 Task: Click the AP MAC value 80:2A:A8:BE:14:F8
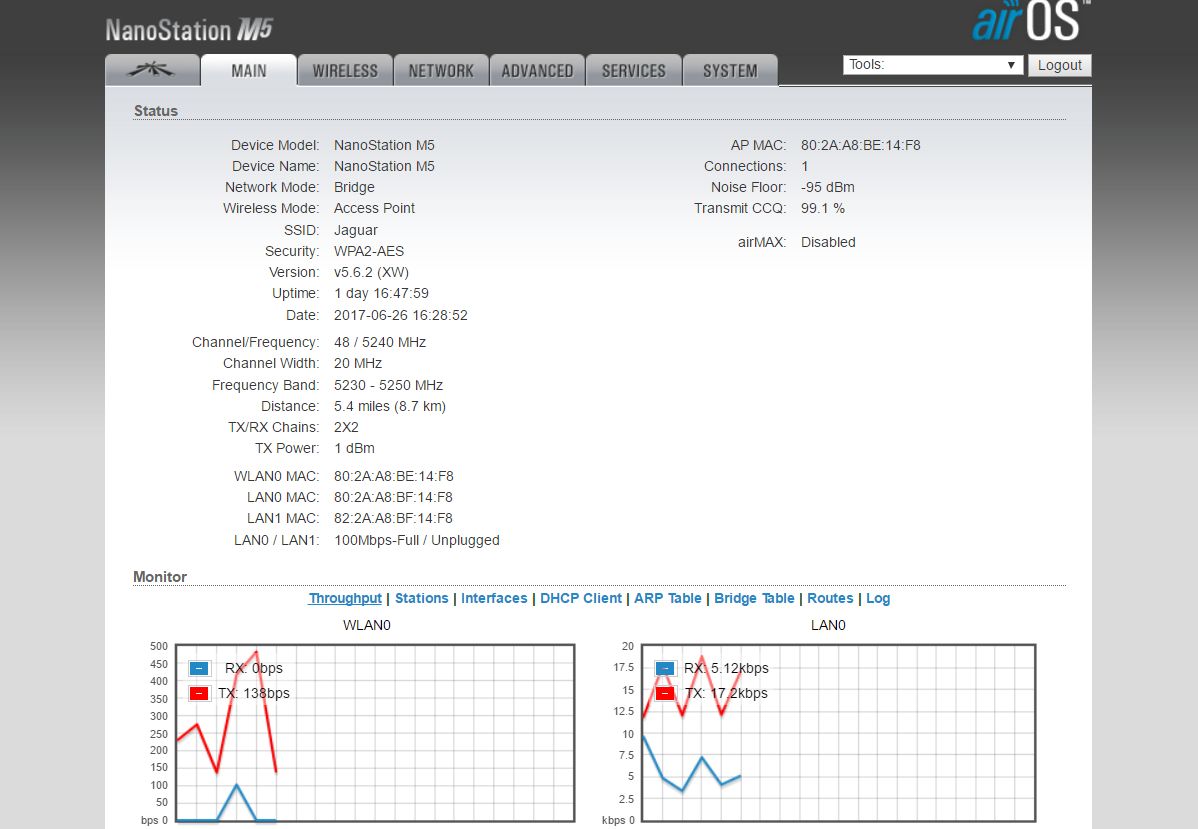[x=860, y=145]
